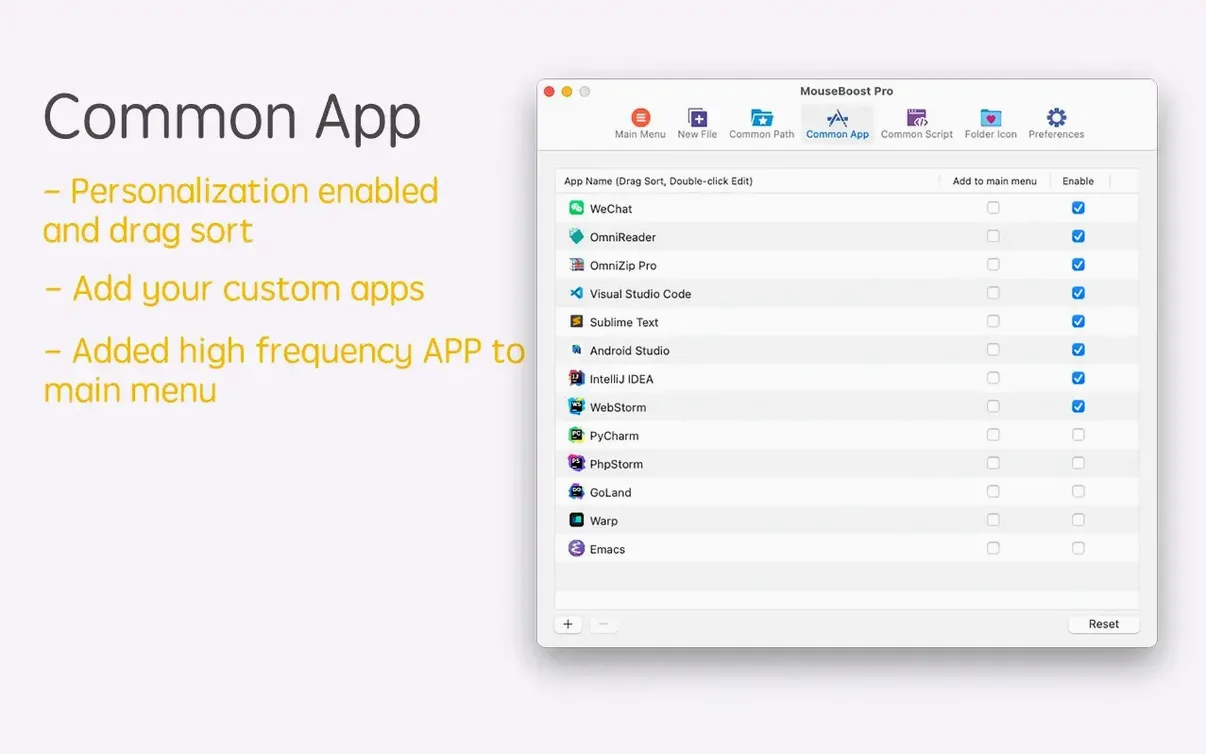Click the Emacs app icon
This screenshot has width=1206, height=754.
(x=576, y=548)
